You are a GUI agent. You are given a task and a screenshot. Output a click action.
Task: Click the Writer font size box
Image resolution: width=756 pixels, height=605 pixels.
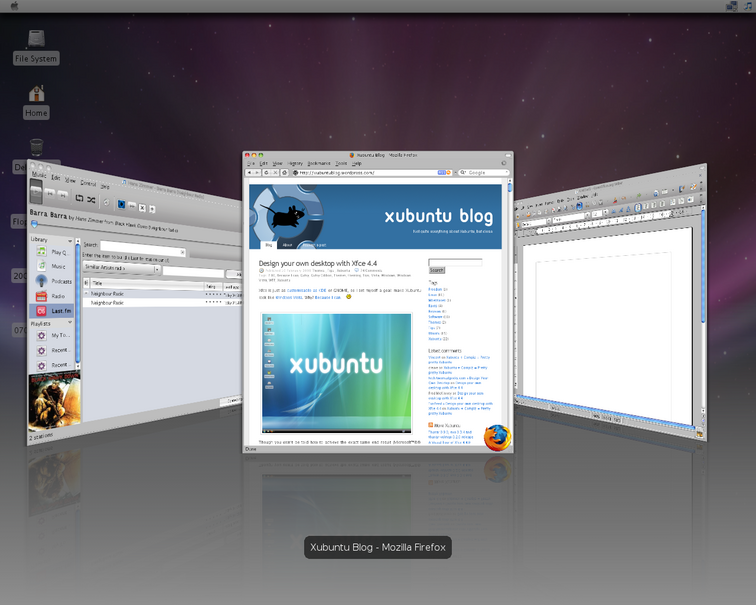[599, 213]
